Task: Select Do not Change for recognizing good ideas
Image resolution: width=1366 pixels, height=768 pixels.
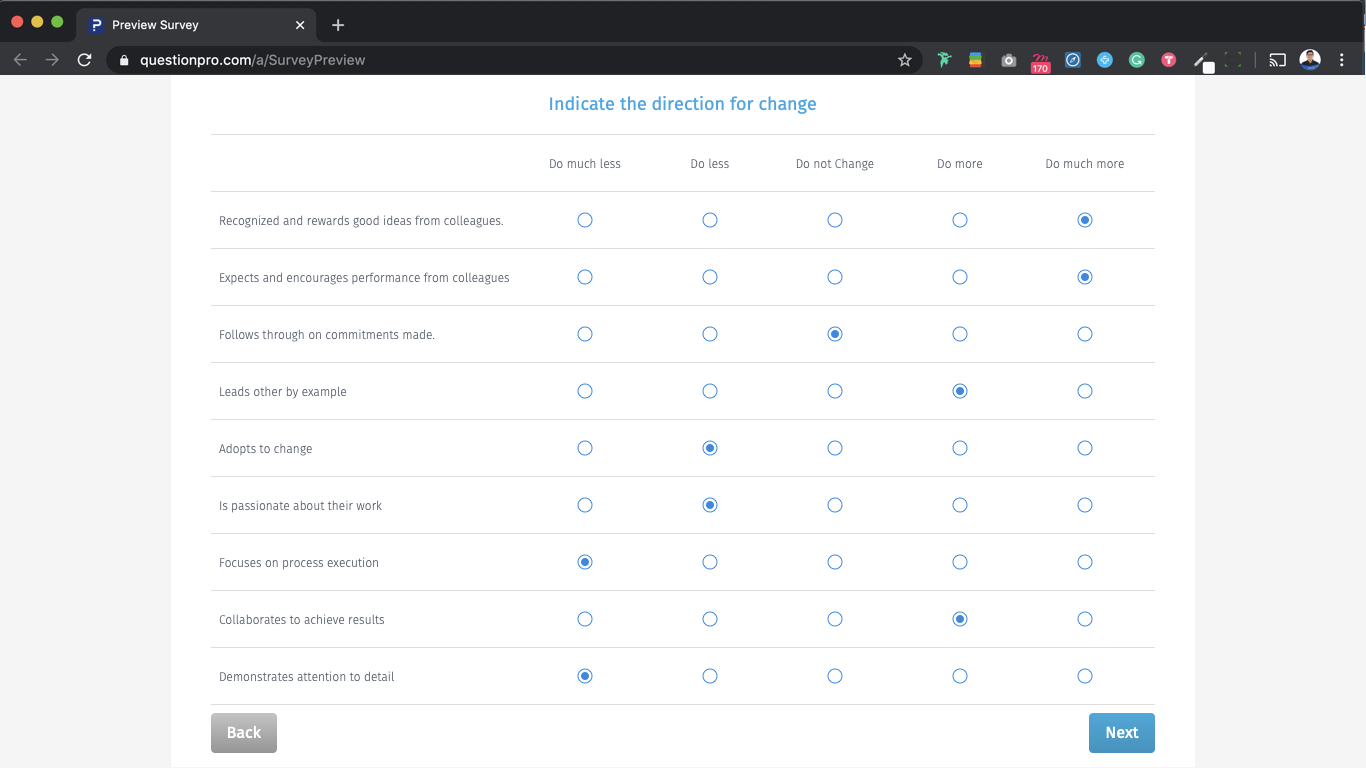Action: tap(835, 220)
